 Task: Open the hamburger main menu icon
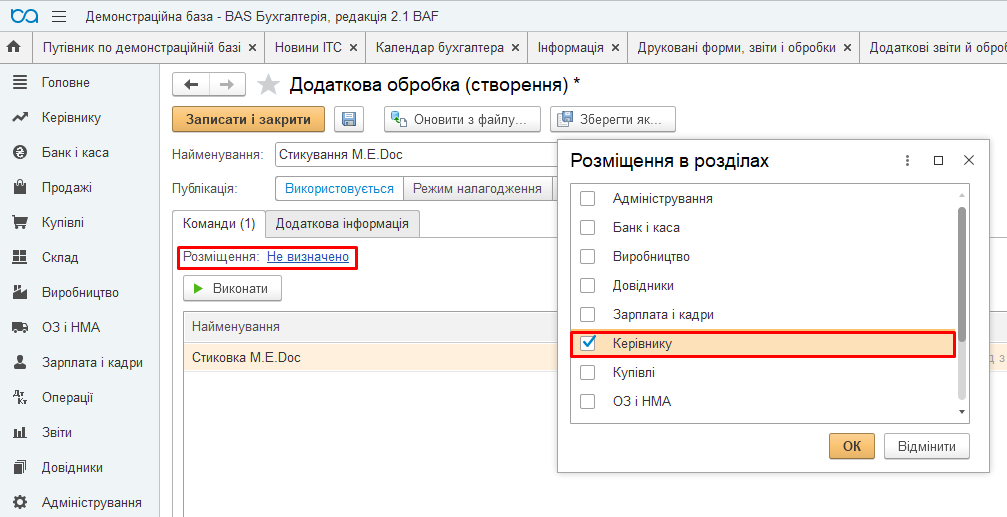pos(59,17)
